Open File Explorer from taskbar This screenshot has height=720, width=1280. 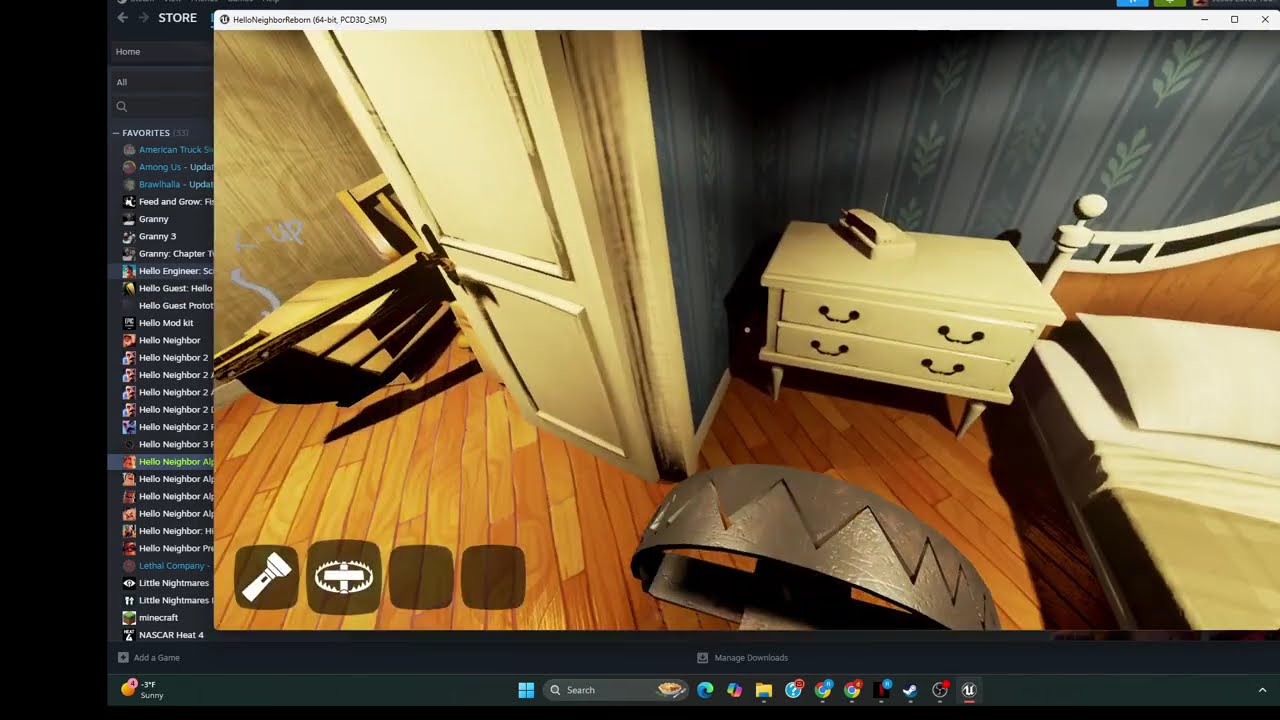(x=764, y=690)
